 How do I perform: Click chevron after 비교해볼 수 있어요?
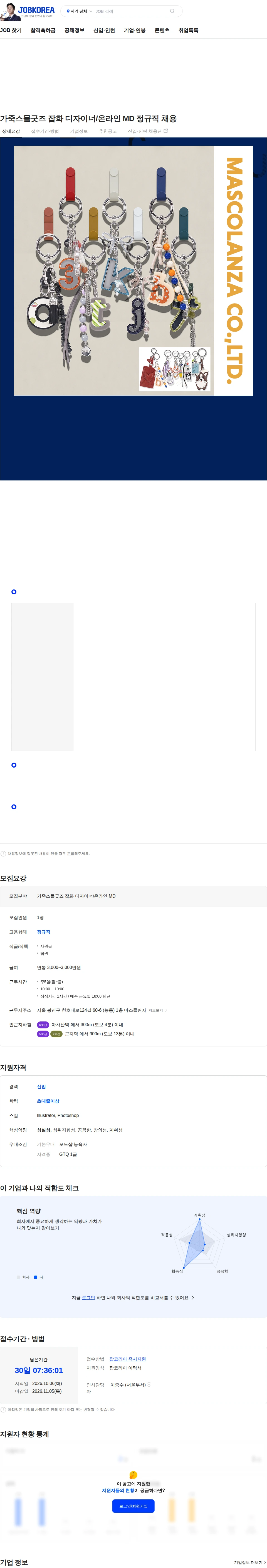click(193, 1298)
